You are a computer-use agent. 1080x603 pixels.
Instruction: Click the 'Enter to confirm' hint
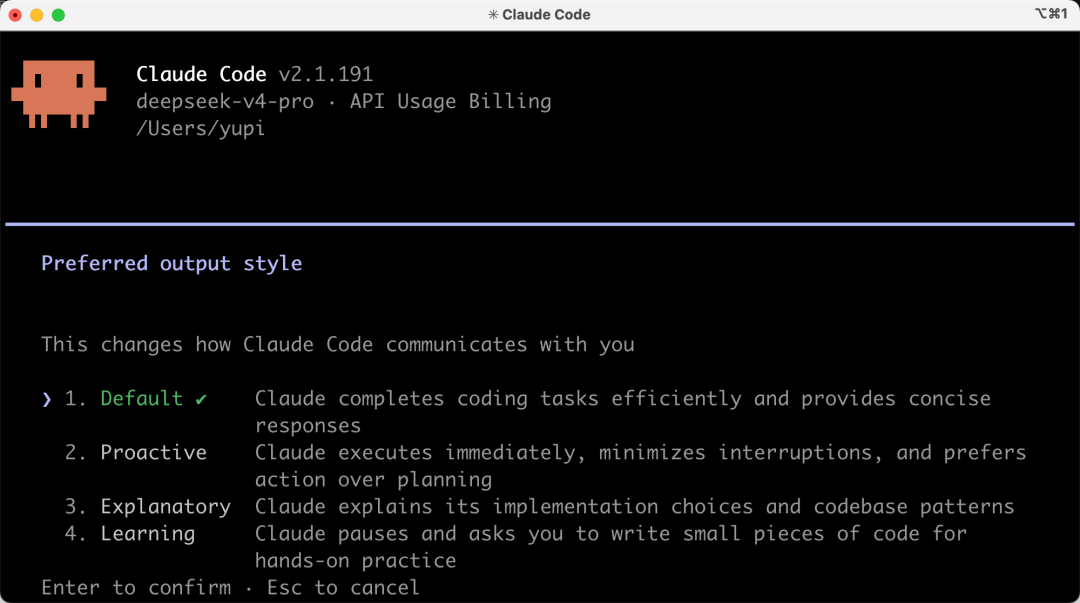(136, 588)
